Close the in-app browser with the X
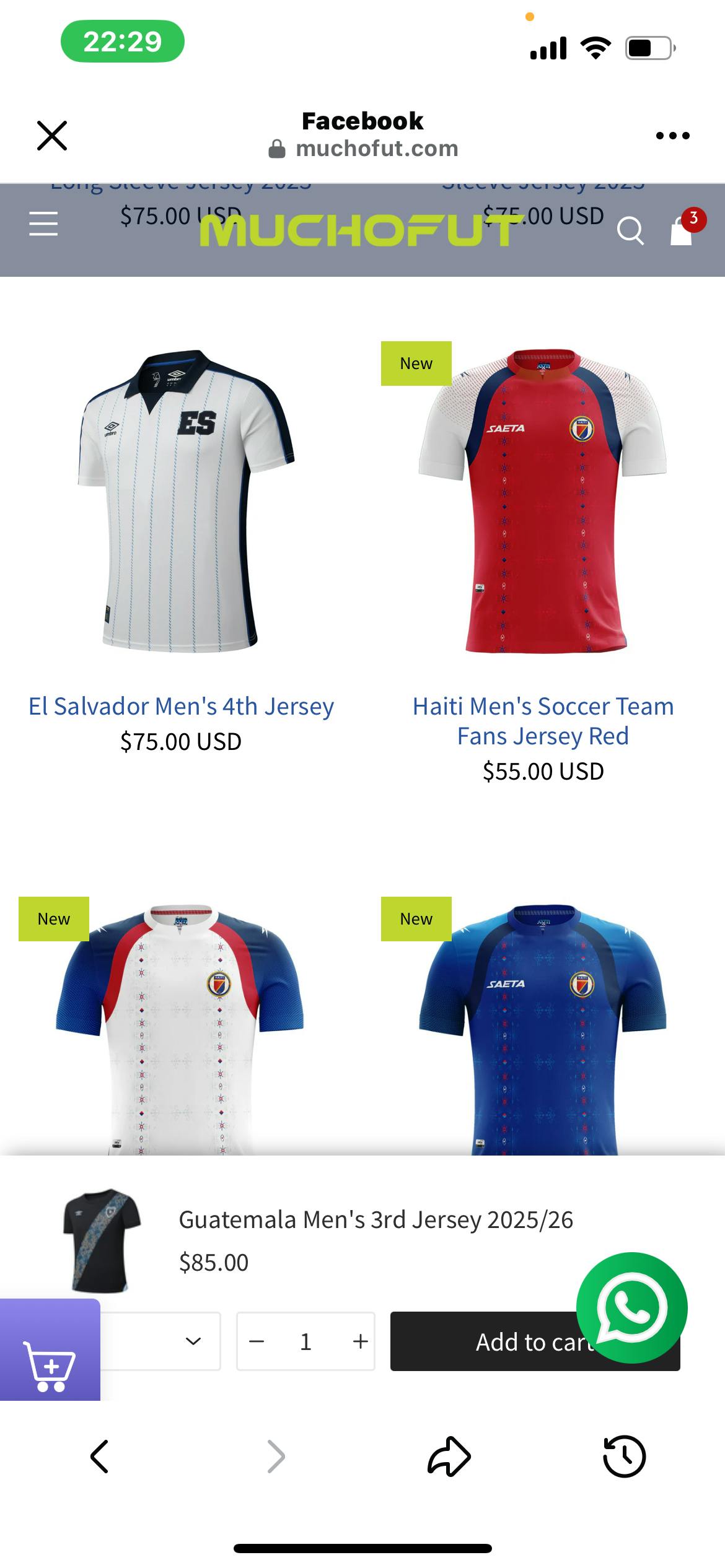Image resolution: width=725 pixels, height=1568 pixels. [x=52, y=136]
